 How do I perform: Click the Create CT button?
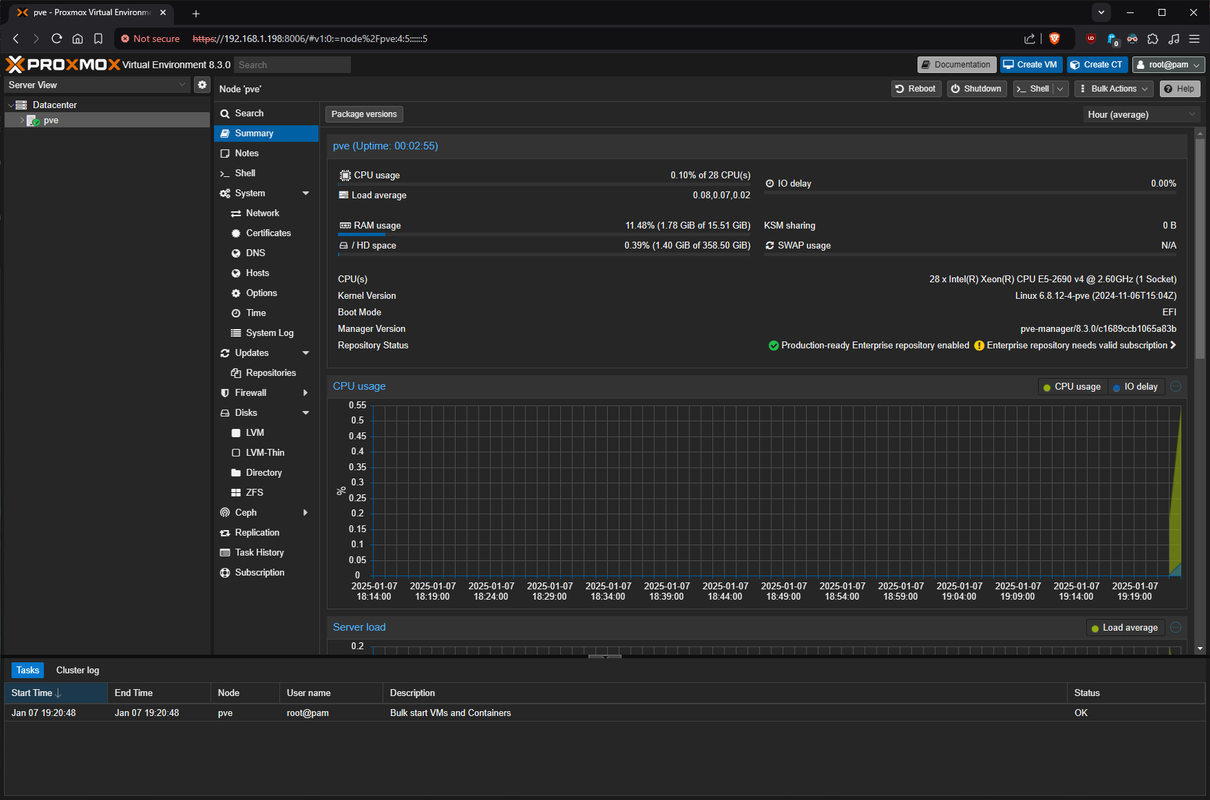(1097, 64)
